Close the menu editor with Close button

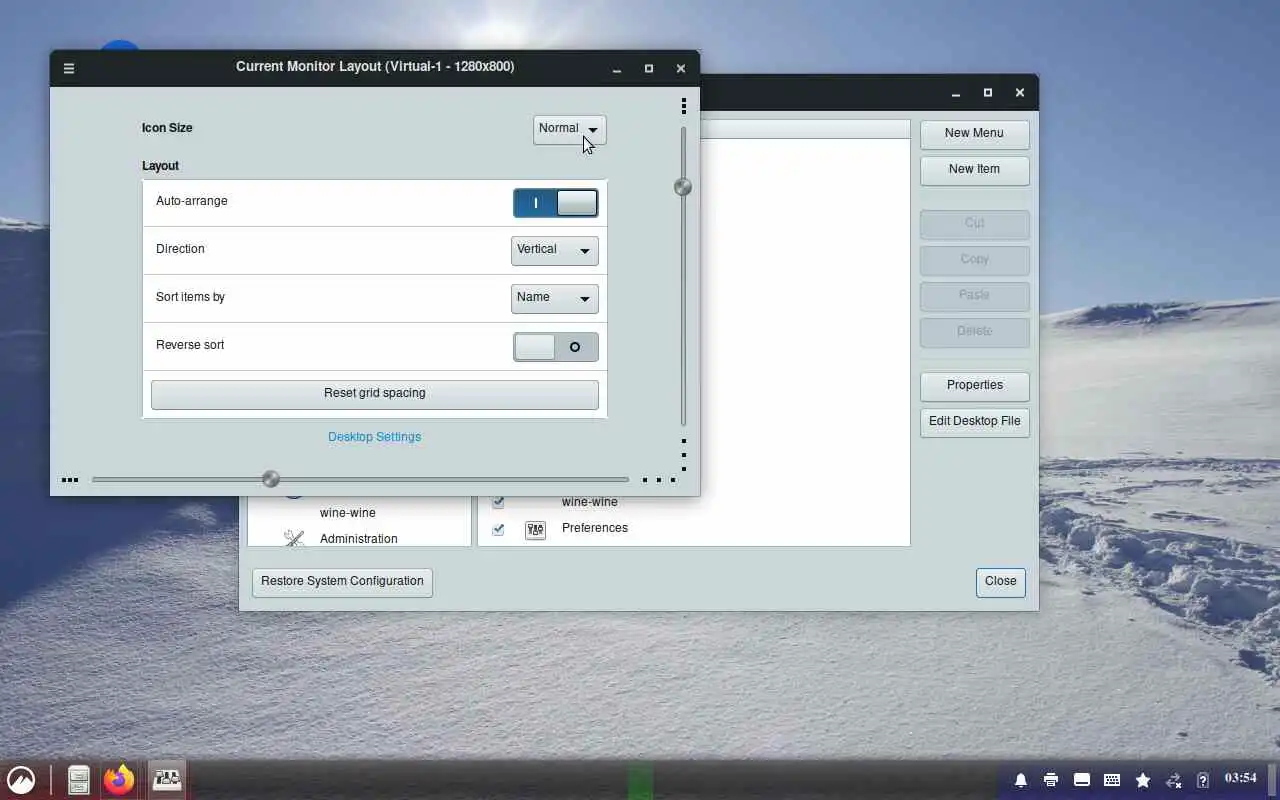click(1000, 581)
